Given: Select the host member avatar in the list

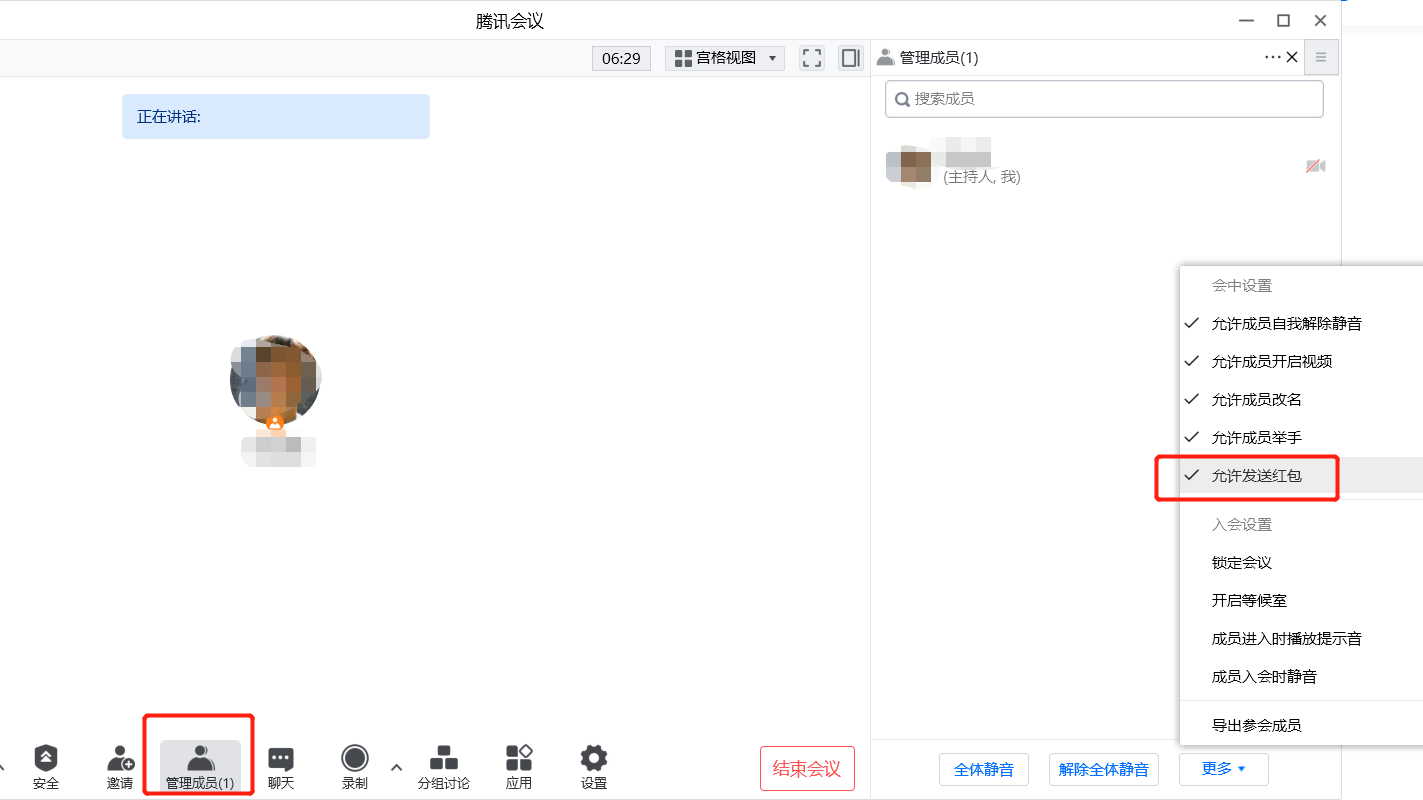Looking at the screenshot, I should point(909,165).
